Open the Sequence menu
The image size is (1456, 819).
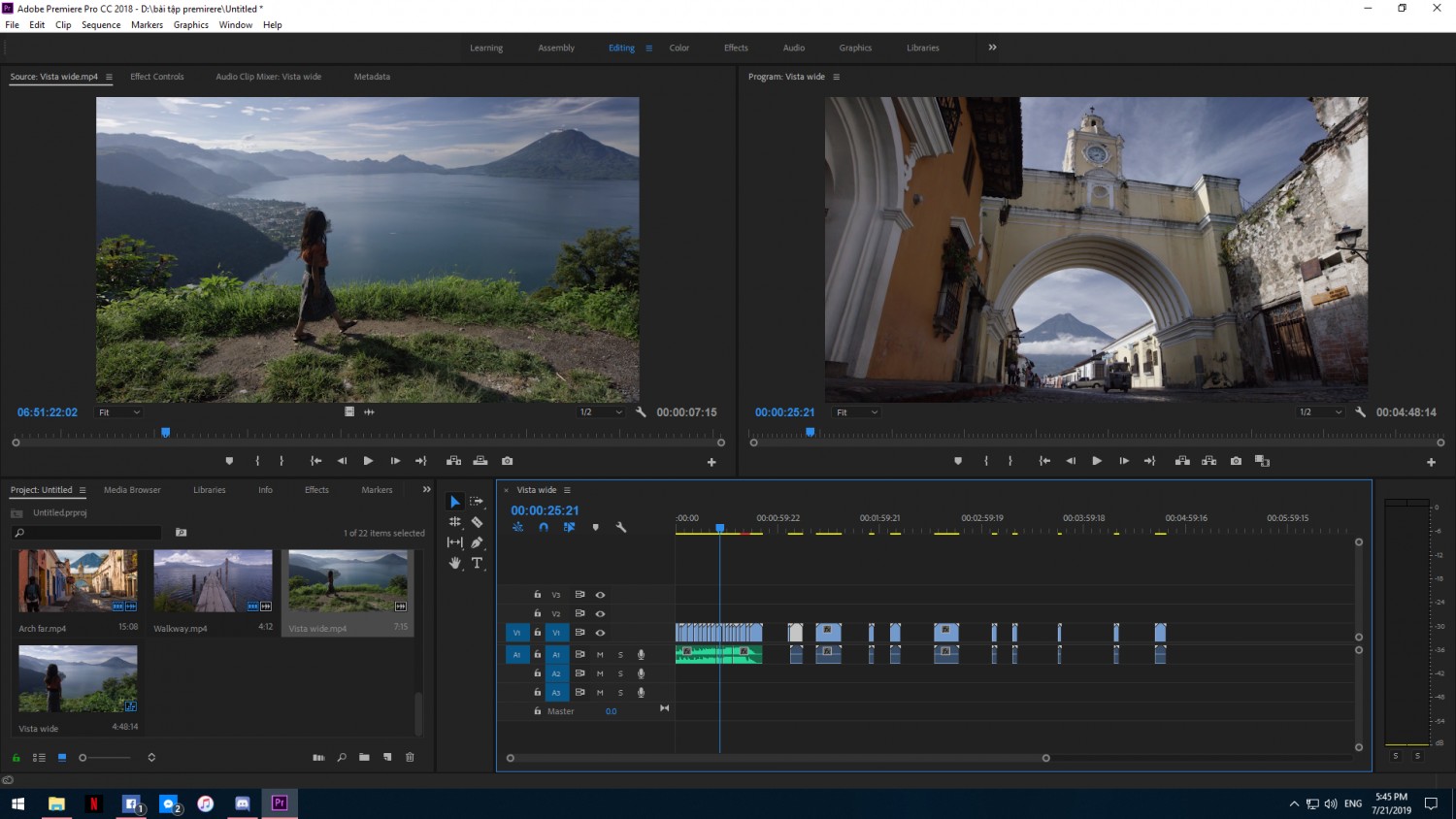[x=101, y=25]
